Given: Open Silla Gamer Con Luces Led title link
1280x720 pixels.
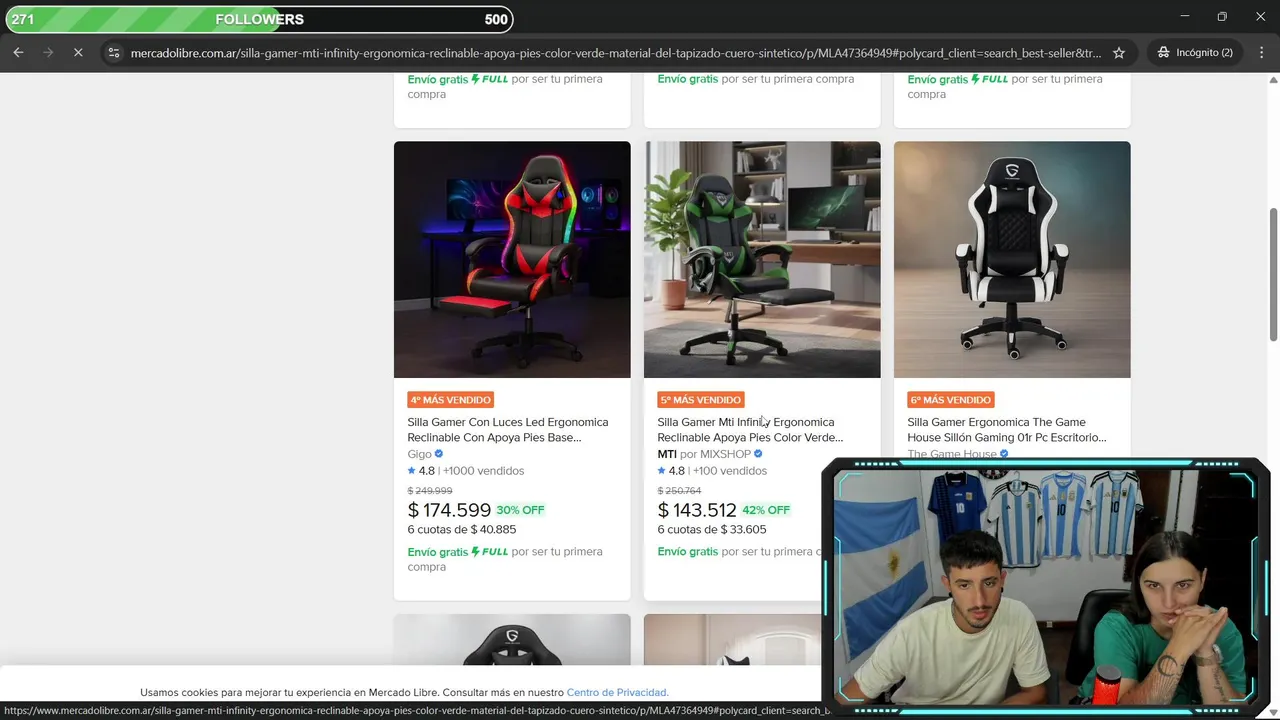Looking at the screenshot, I should click(x=507, y=430).
